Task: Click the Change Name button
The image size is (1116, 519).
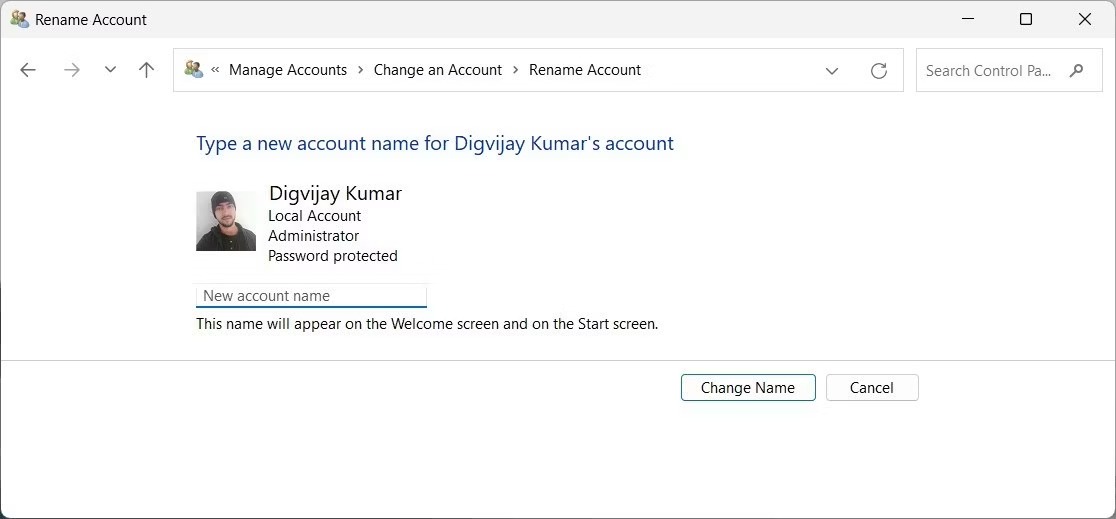Action: tap(748, 387)
